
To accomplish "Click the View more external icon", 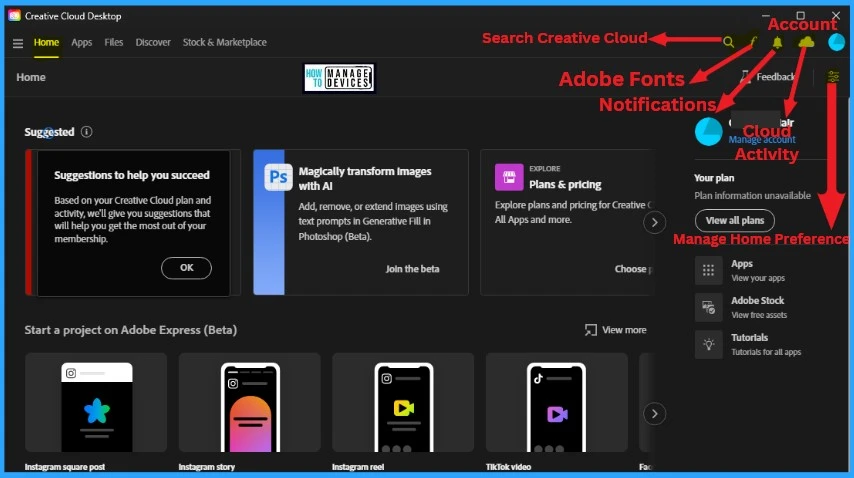I will click(x=590, y=330).
